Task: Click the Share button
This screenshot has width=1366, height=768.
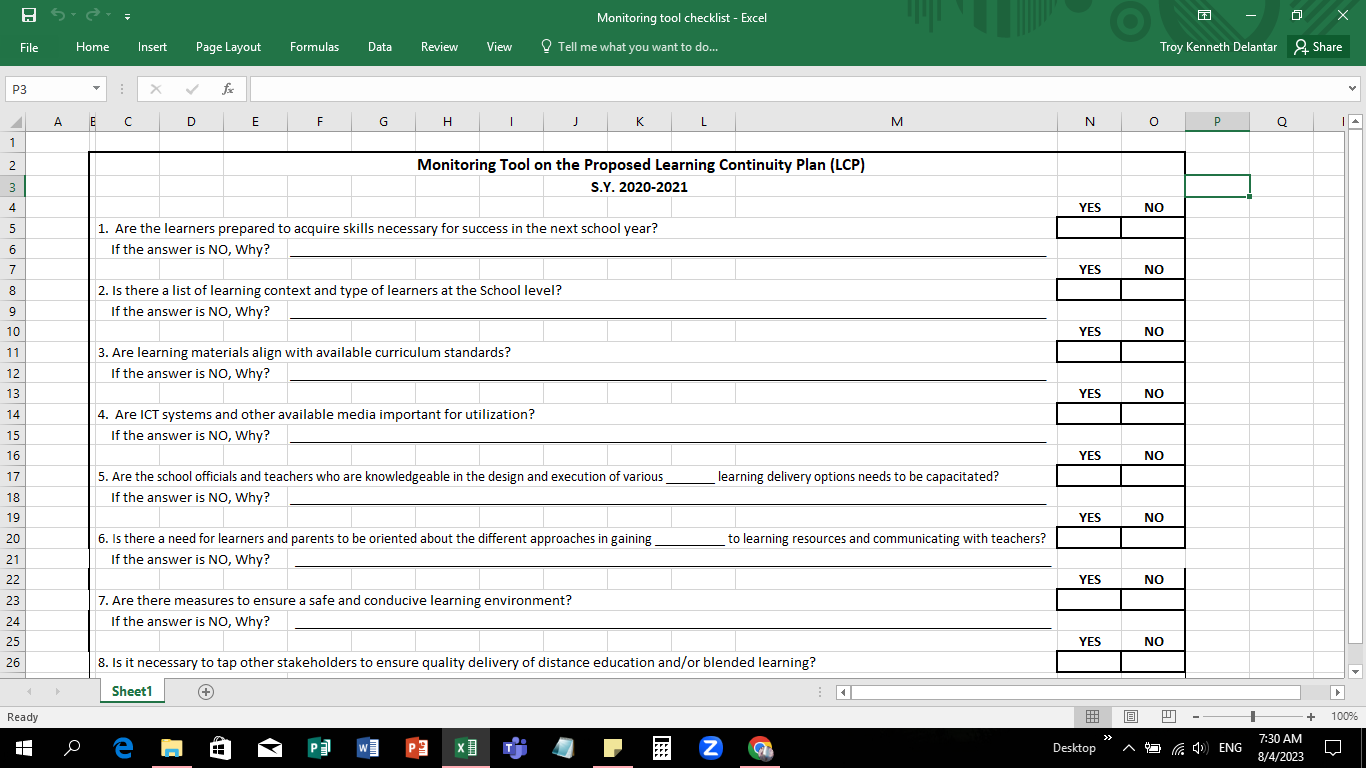Action: [x=1318, y=47]
